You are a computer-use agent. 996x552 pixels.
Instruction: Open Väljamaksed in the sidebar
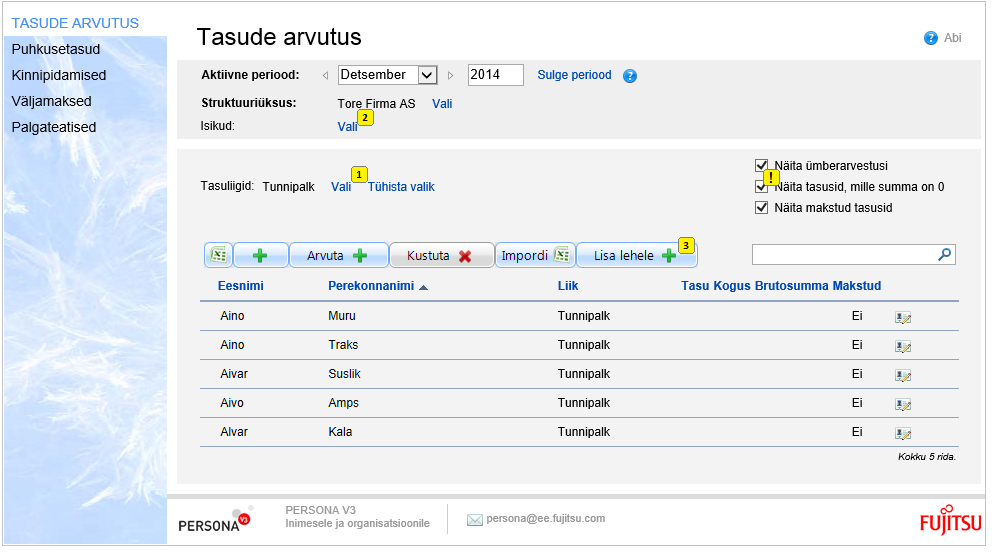(x=52, y=101)
